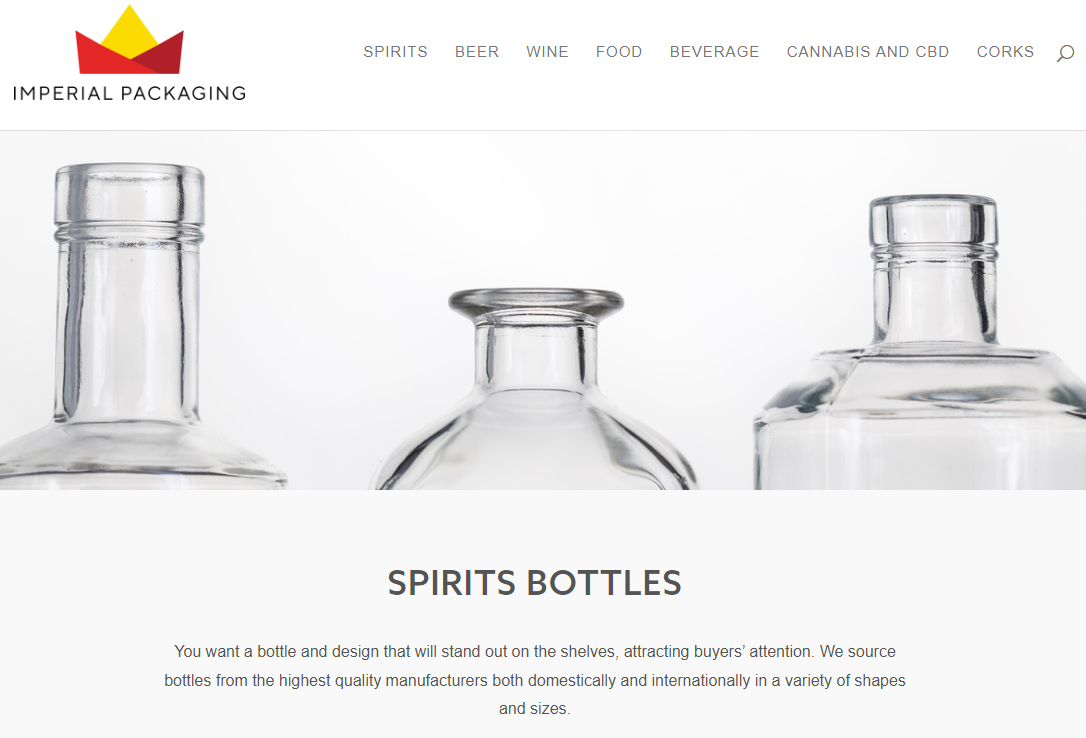Click the Imperial Packaging logo text
1086x738 pixels.
[x=130, y=93]
